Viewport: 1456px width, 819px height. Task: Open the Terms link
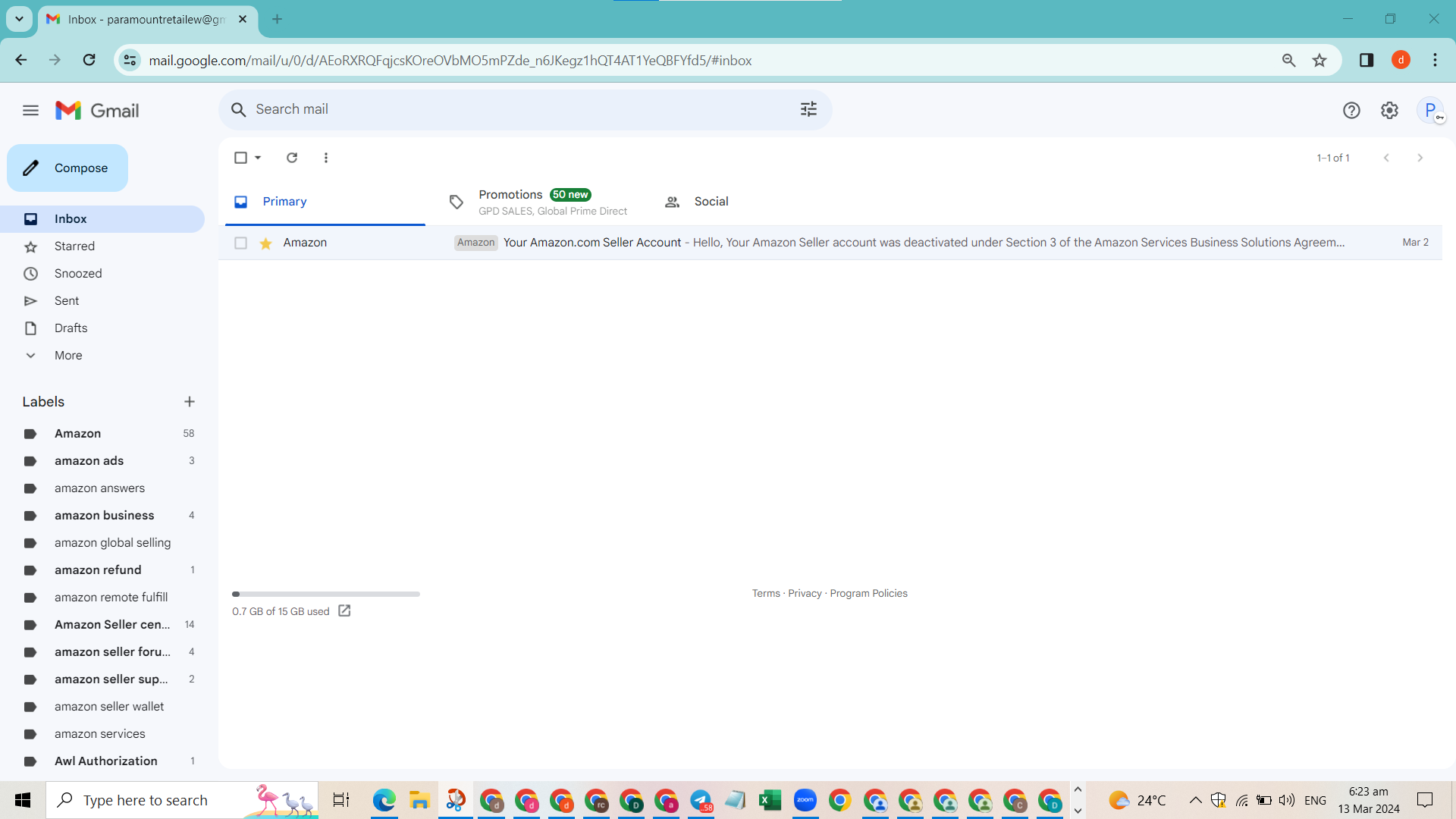coord(766,594)
